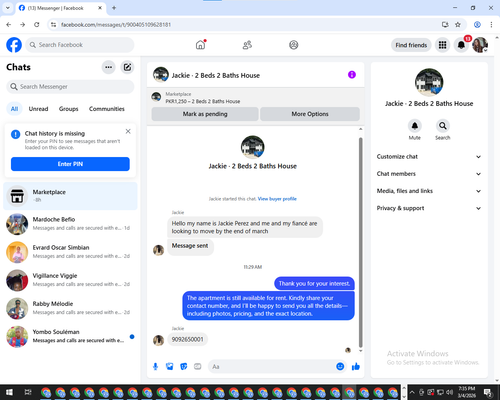The width and height of the screenshot is (500, 400).
Task: Search in conversation with magnifier icon
Action: (443, 126)
